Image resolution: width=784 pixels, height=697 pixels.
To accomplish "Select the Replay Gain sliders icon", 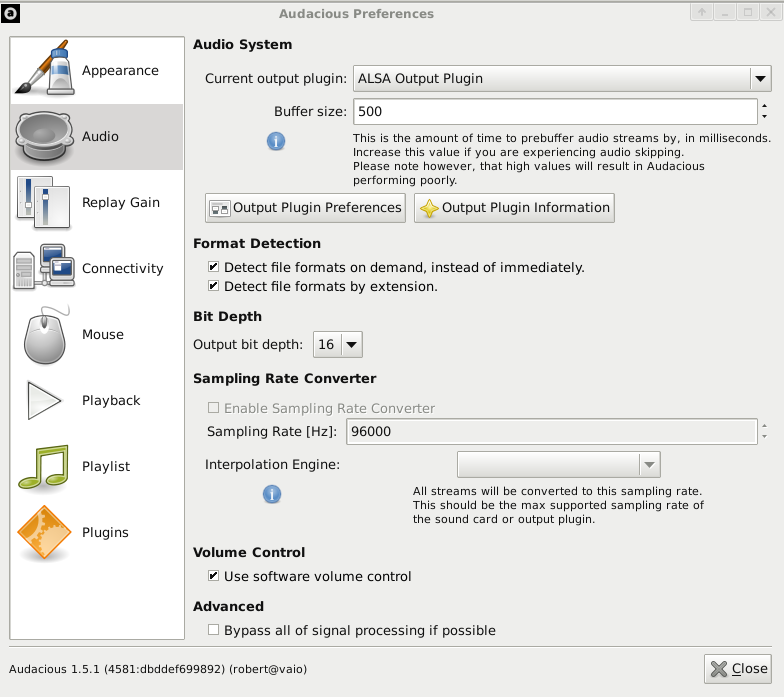I will click(x=44, y=202).
